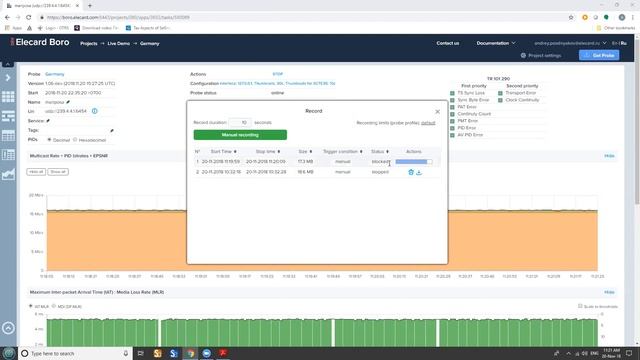Toggle the PID Error checkbox

452,128
